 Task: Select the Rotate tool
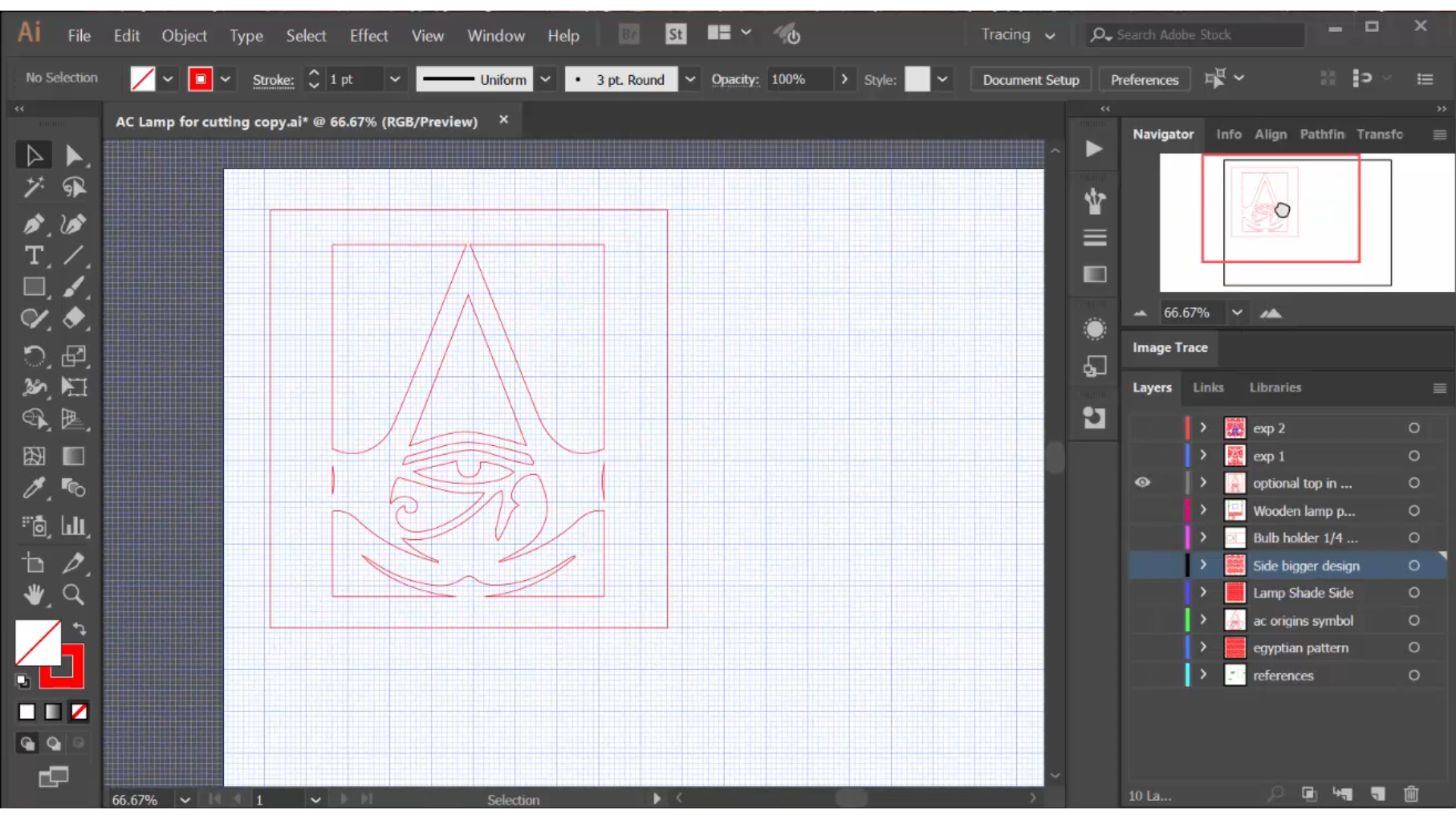point(33,355)
